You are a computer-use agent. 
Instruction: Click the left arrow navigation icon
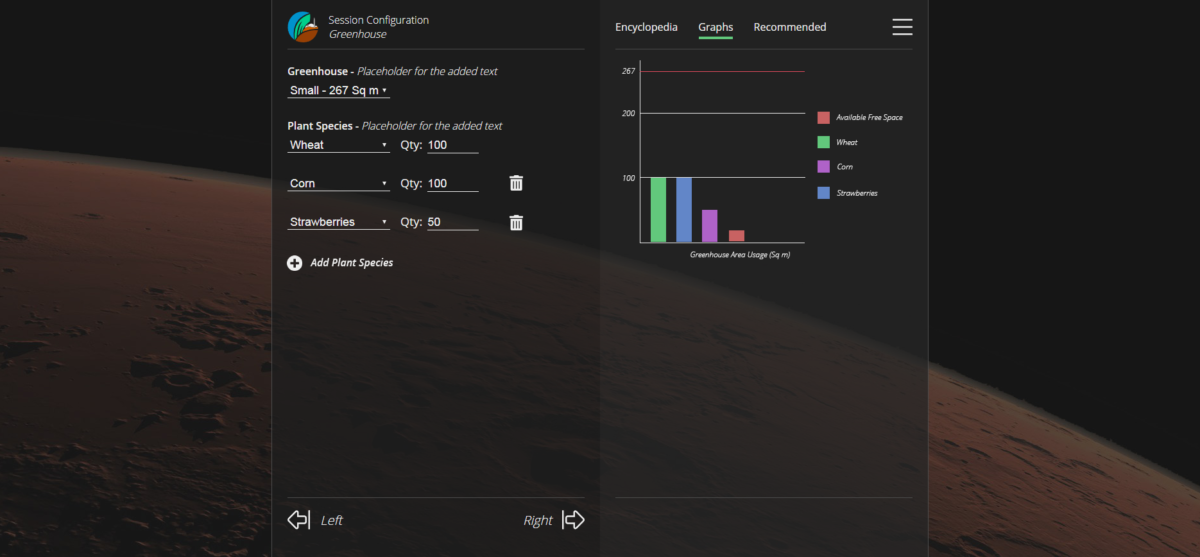[x=299, y=520]
